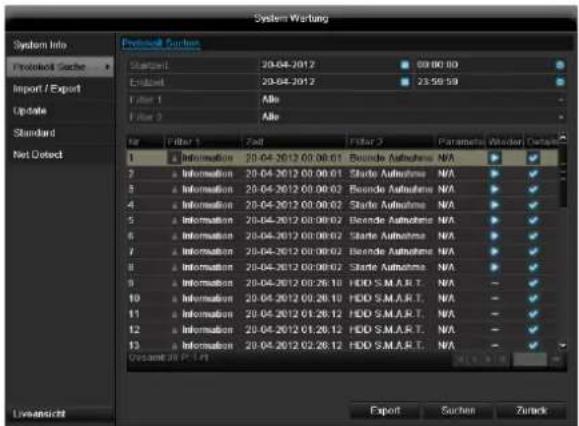The image size is (579, 426).
Task: Select log row 9 HDD S.M.A.R.T.
Action: [343, 283]
